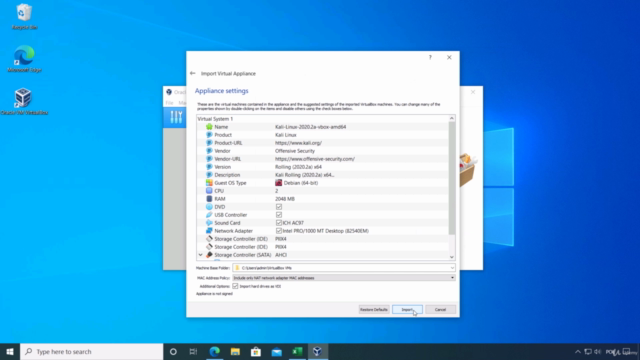The height and width of the screenshot is (360, 640).
Task: Open Microsoft Edge desktop shortcut
Action: 24,59
